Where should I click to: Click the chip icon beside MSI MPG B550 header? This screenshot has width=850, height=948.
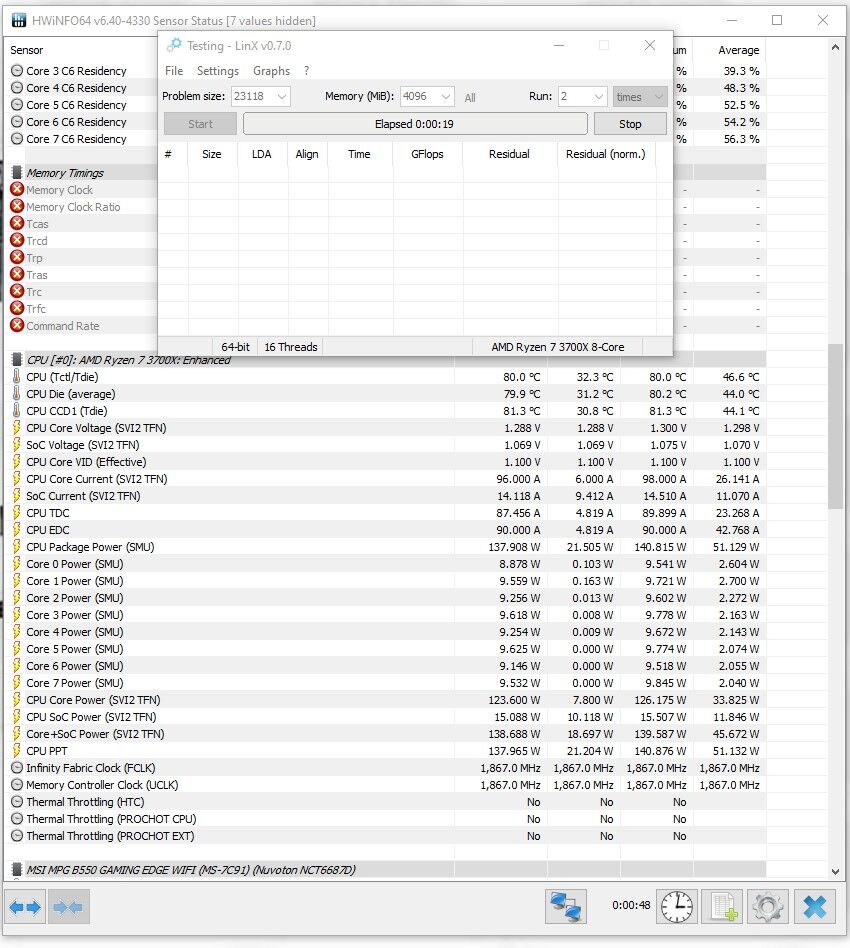point(17,869)
